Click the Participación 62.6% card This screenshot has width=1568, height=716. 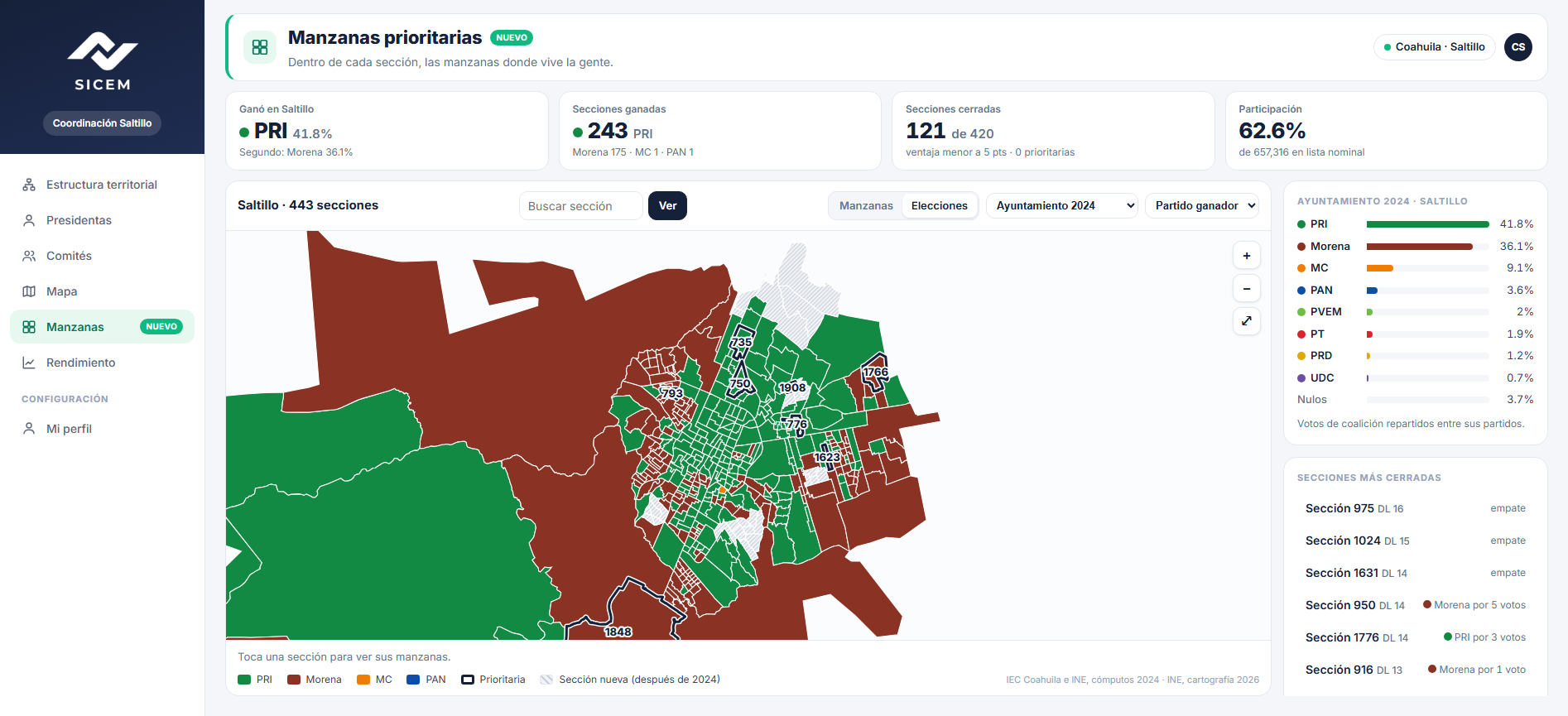pyautogui.click(x=1387, y=131)
